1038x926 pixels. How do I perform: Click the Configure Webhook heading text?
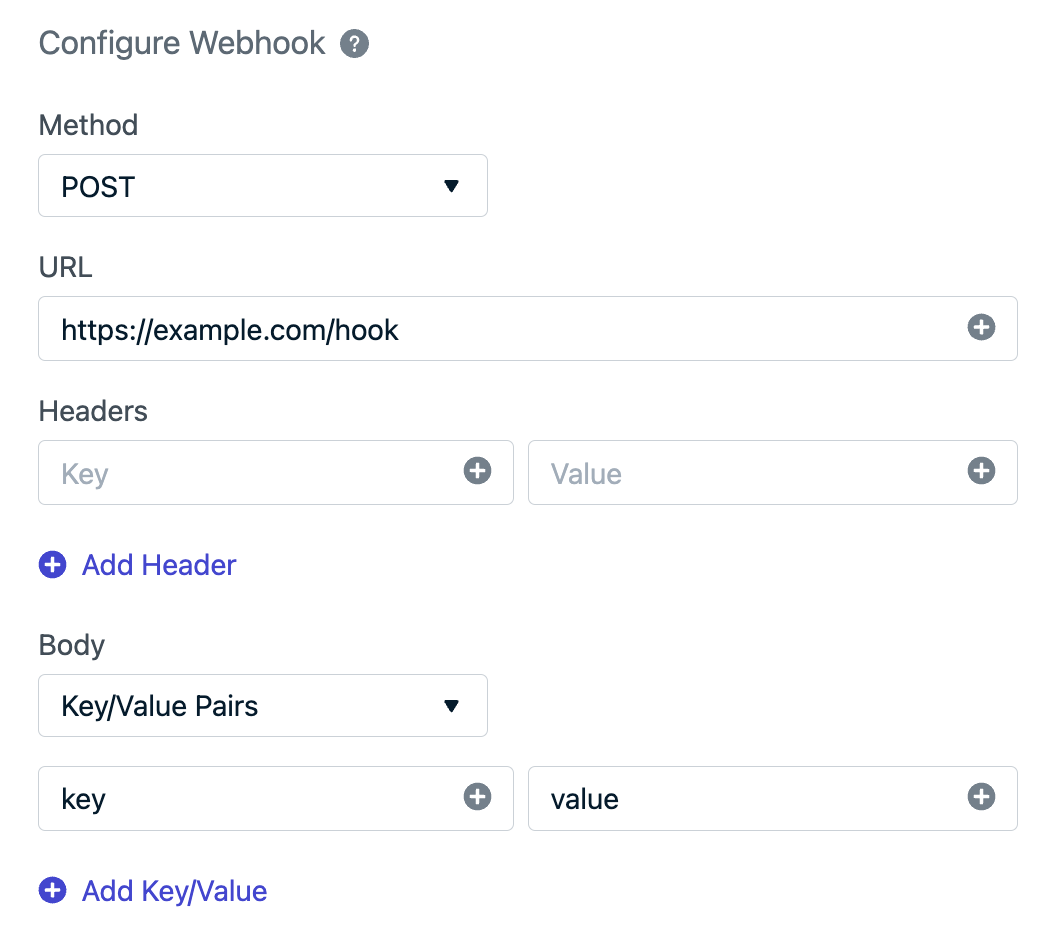[x=182, y=44]
